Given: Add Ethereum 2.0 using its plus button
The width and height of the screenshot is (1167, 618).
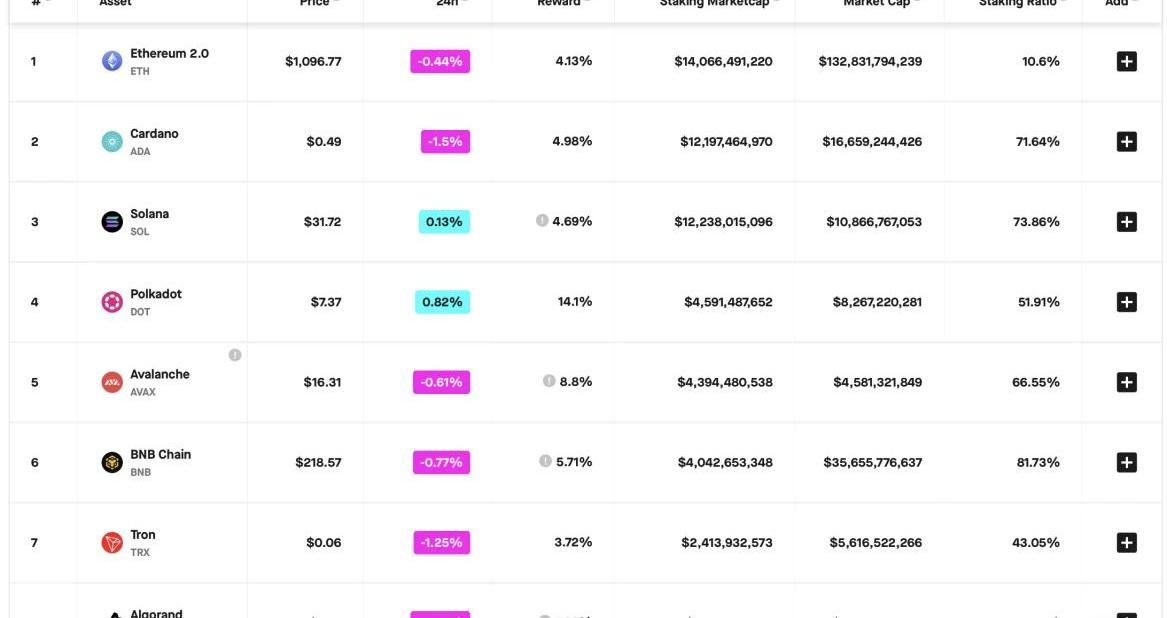Looking at the screenshot, I should coord(1126,62).
